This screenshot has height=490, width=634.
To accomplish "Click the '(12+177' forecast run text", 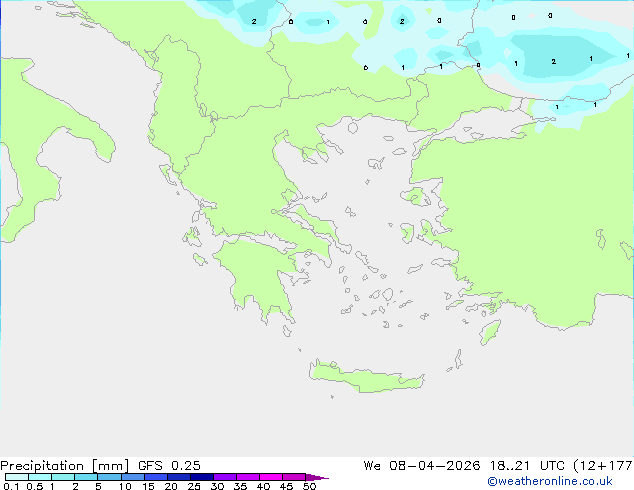I will pos(602,466).
